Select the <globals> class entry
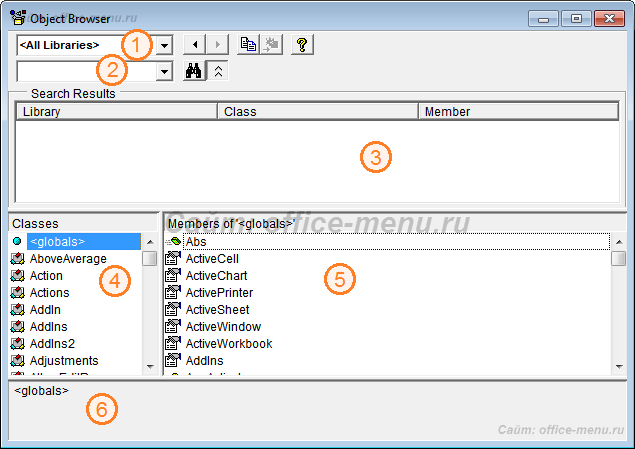 (x=84, y=241)
